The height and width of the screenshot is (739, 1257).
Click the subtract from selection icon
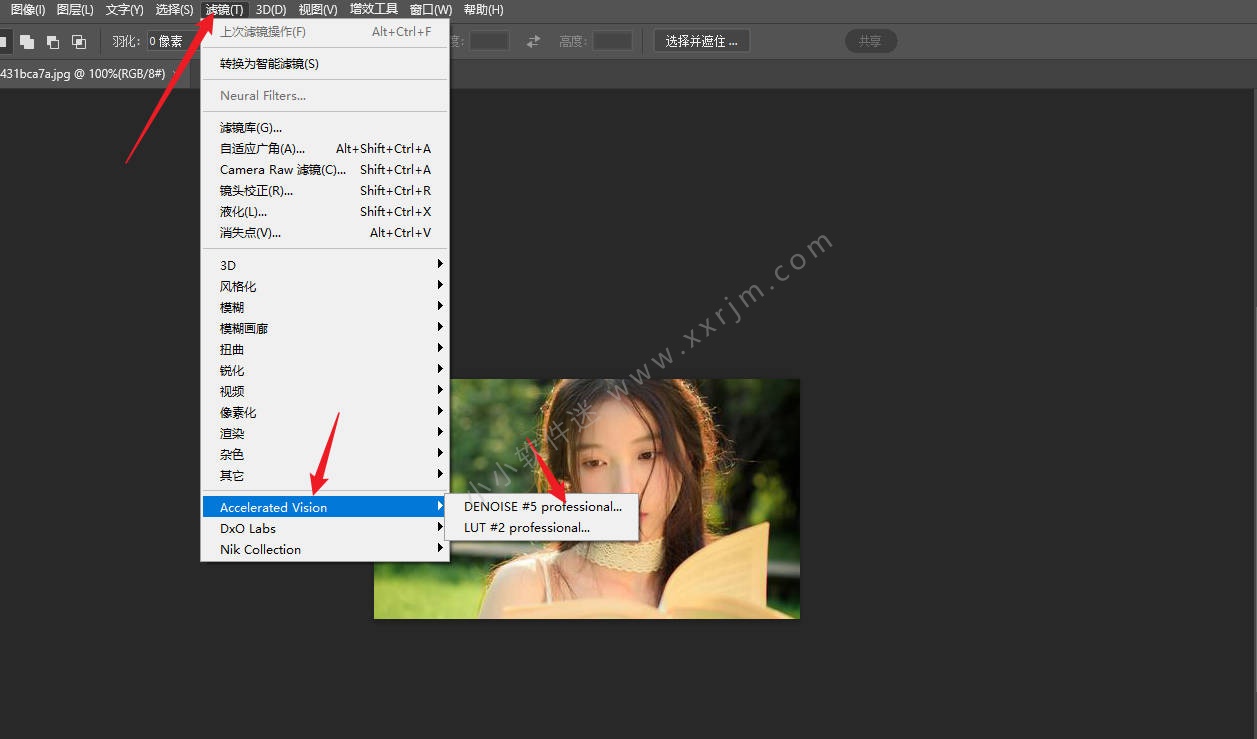pos(53,41)
